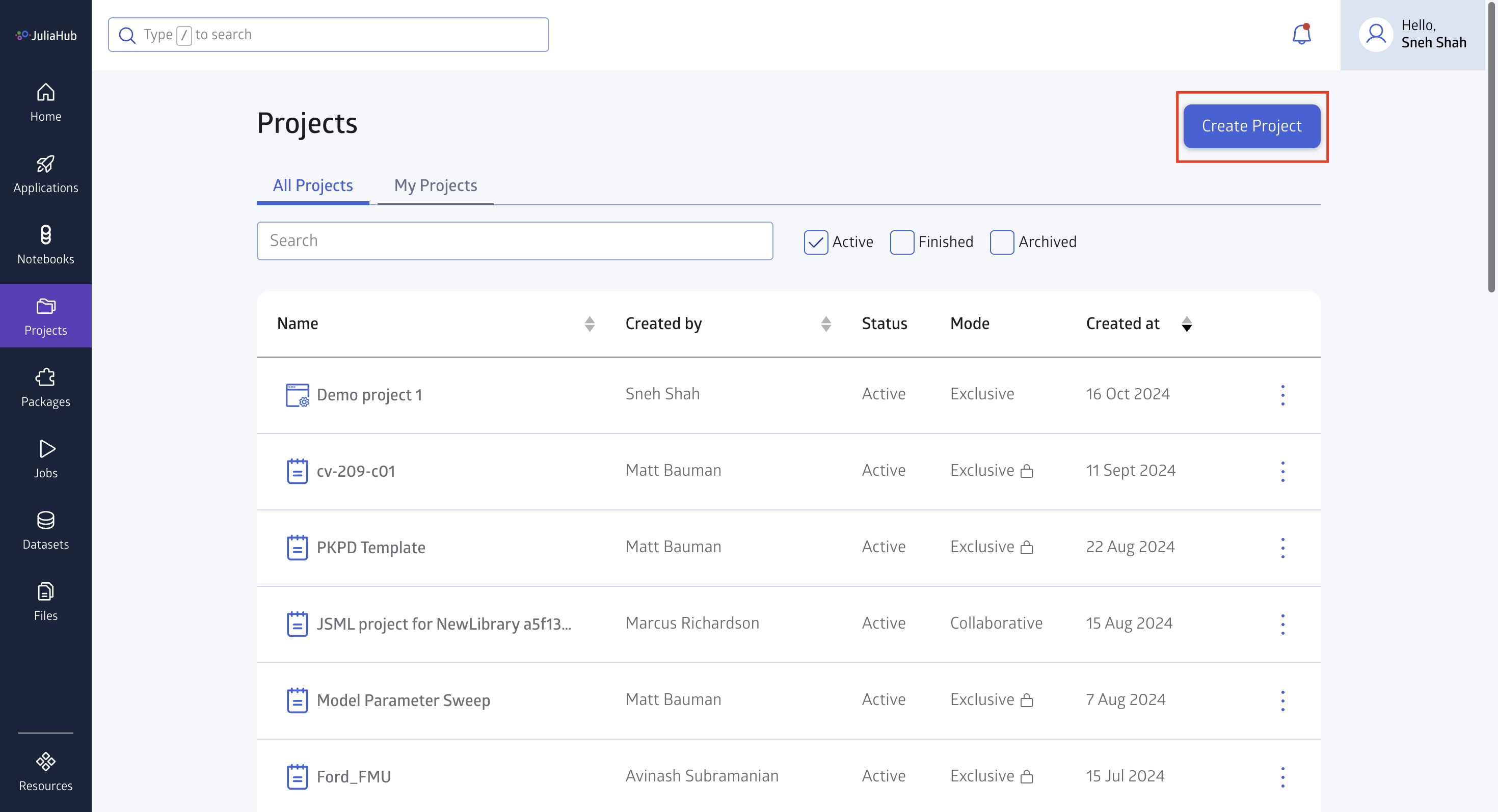
Task: Click the projects search input field
Action: pyautogui.click(x=515, y=240)
